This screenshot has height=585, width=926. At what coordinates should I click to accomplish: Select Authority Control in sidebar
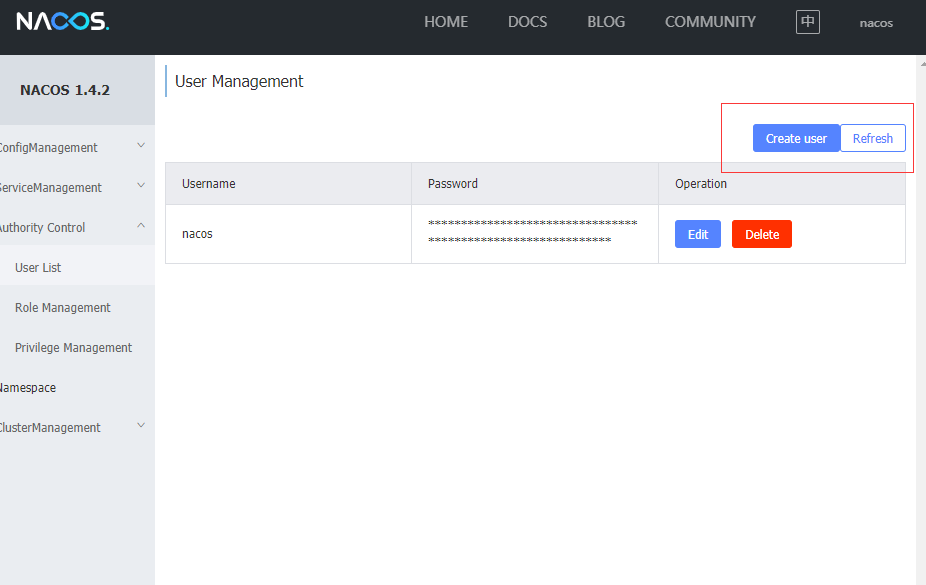43,227
